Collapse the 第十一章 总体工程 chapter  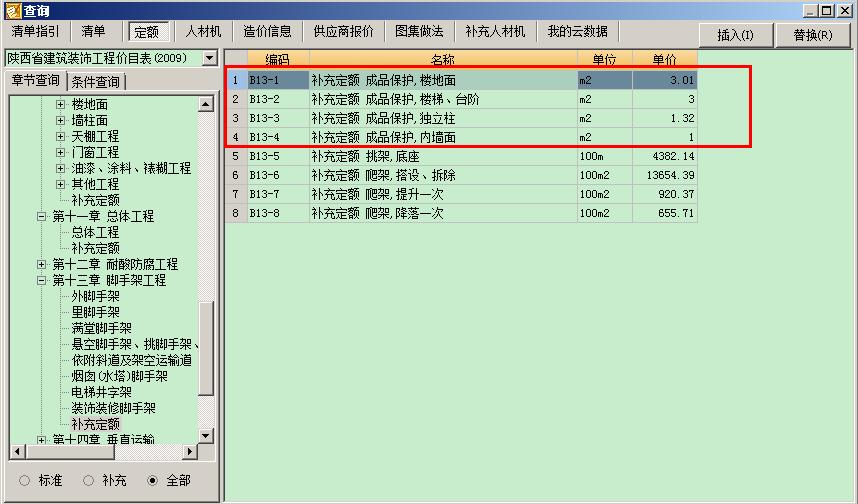coord(41,216)
